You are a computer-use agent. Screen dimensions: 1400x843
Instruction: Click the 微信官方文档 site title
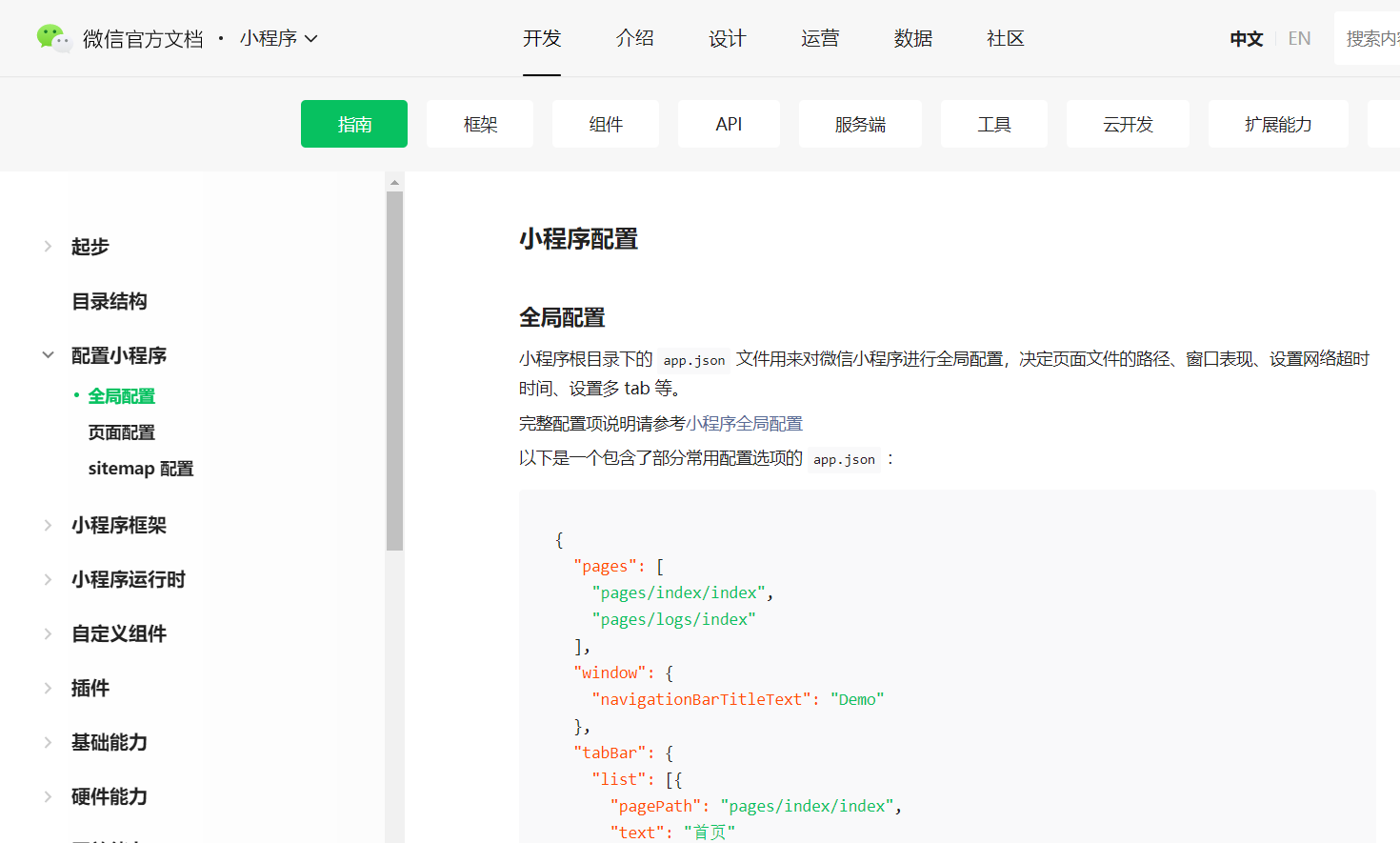coord(143,39)
